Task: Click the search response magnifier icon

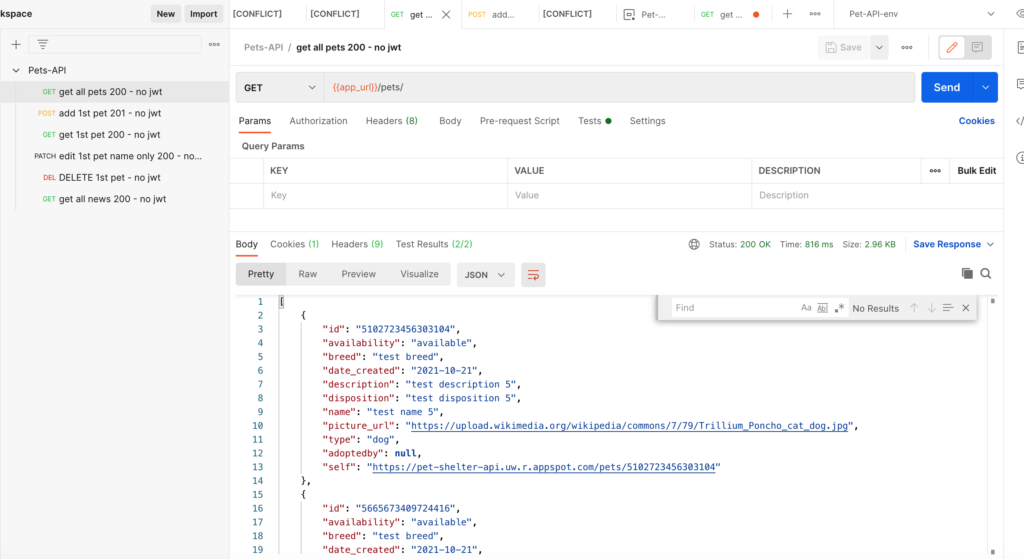Action: (986, 274)
